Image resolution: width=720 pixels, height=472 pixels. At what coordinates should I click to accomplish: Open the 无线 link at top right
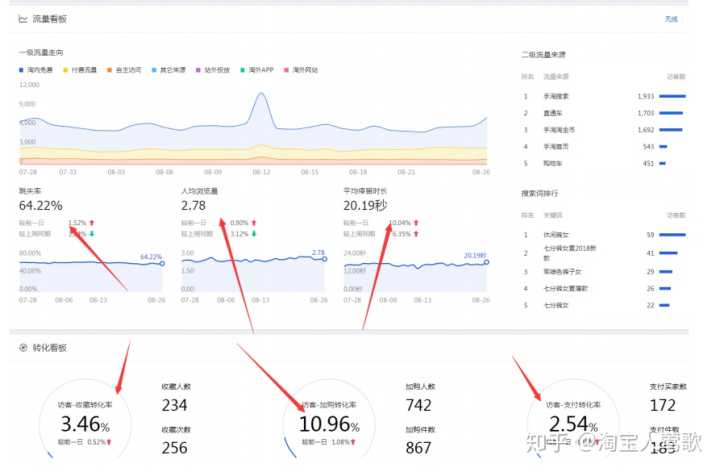670,19
